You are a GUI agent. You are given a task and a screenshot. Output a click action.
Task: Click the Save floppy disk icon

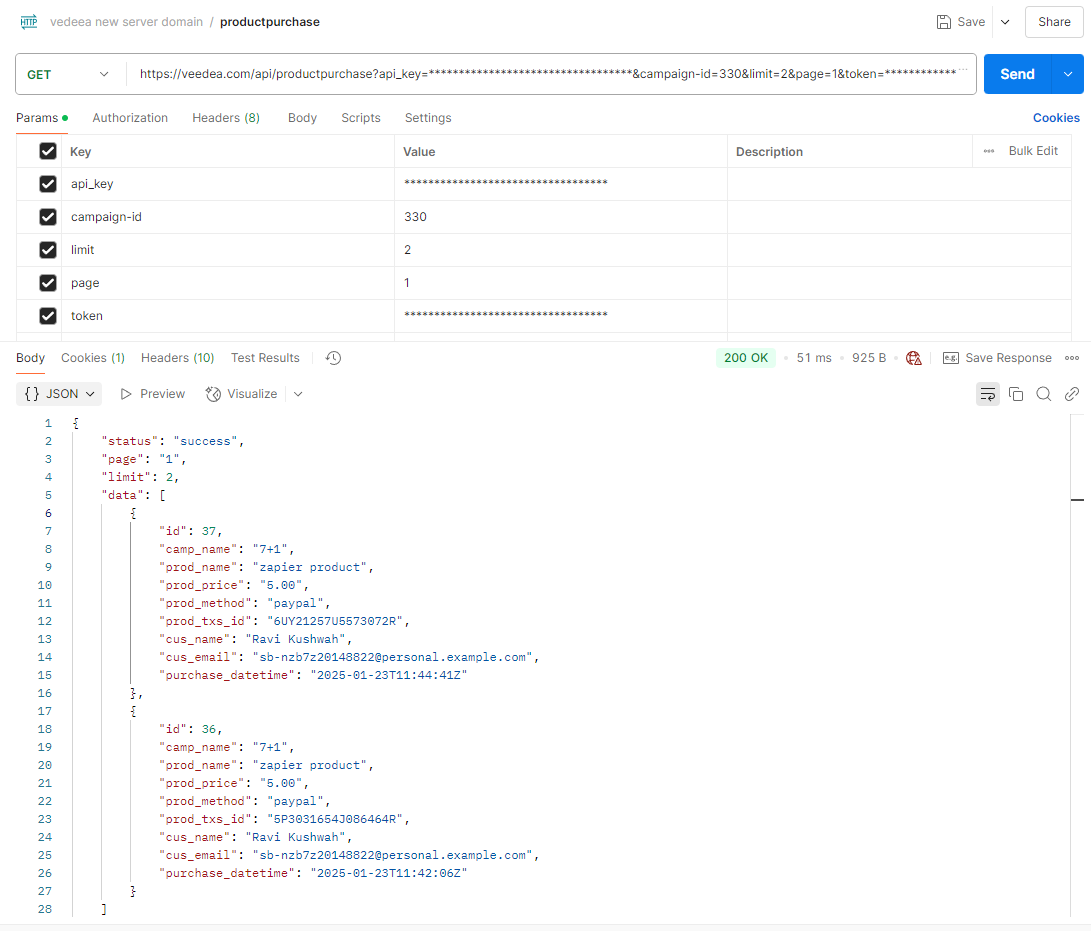coord(943,22)
